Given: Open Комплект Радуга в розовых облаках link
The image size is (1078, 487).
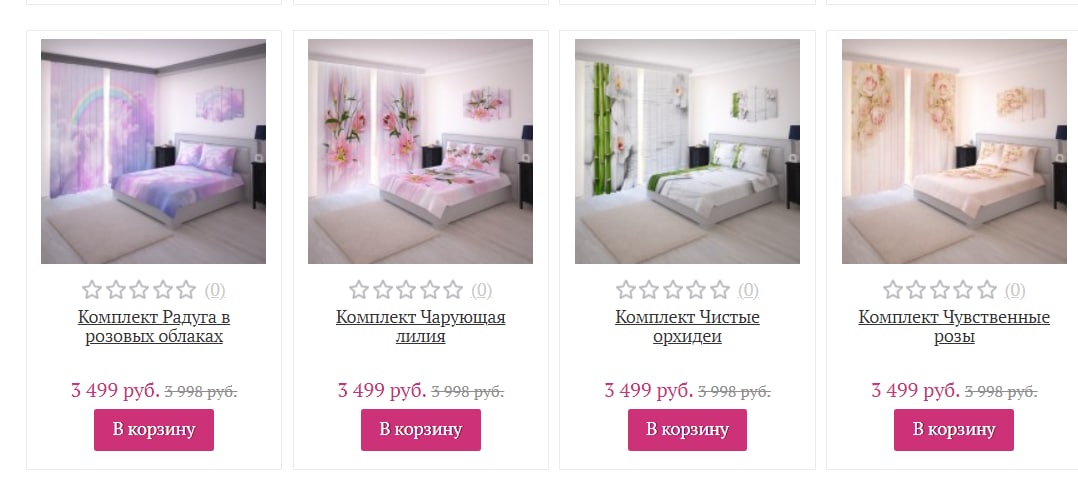Looking at the screenshot, I should (x=154, y=327).
